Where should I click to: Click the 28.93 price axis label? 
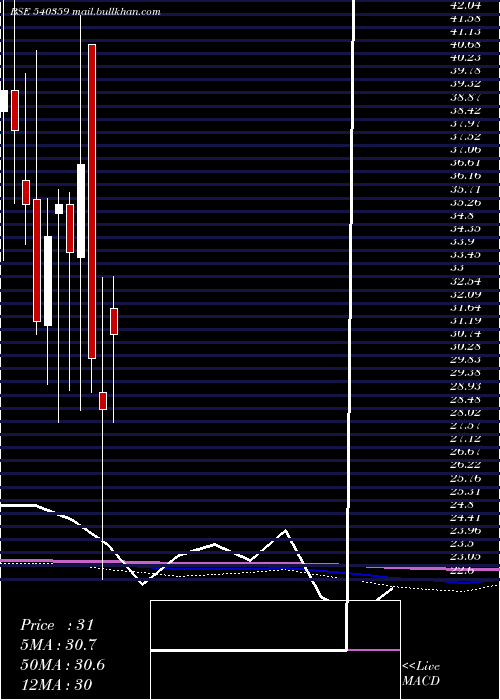pos(466,386)
